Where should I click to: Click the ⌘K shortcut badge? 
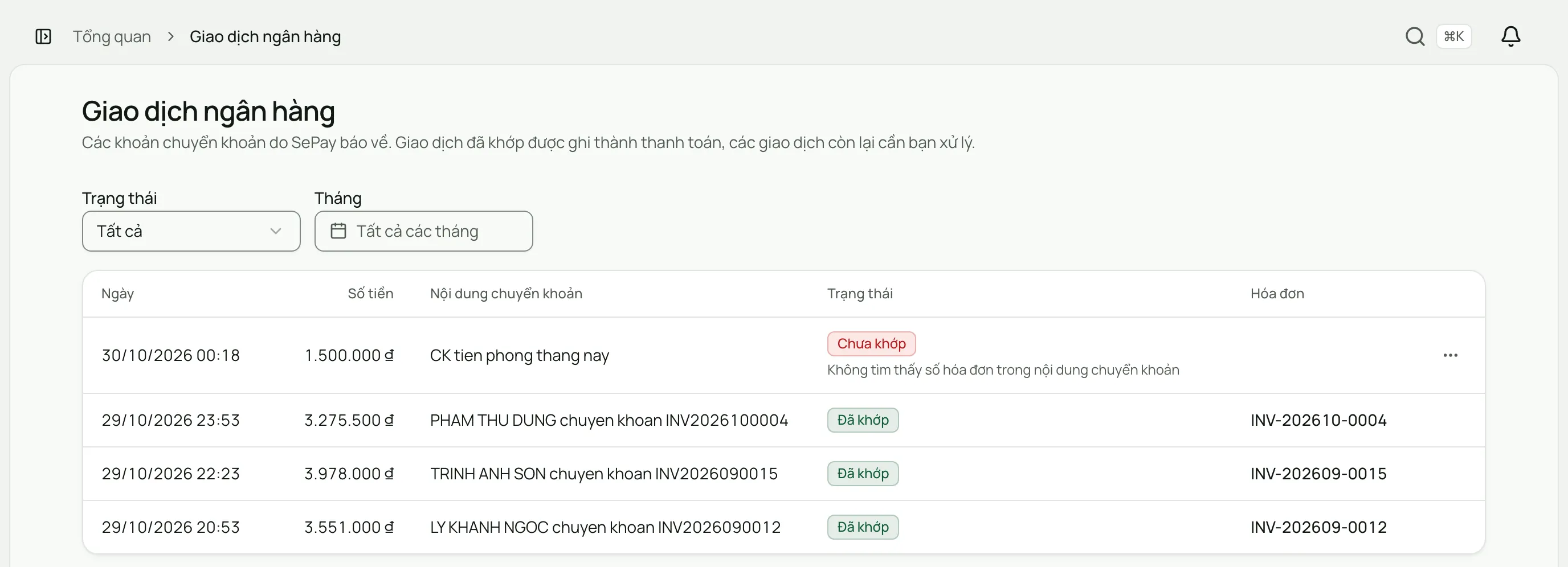(x=1453, y=36)
